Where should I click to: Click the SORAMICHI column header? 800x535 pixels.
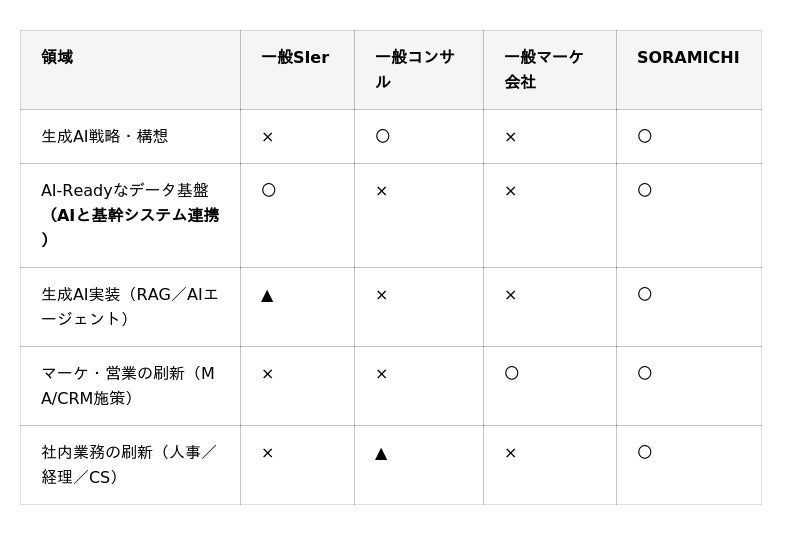click(688, 57)
